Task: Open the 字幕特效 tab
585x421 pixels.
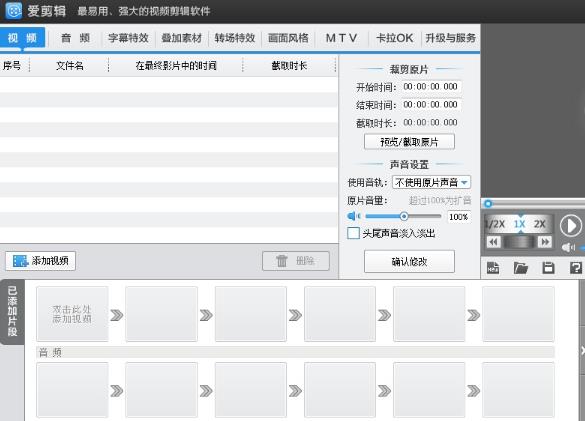Action: [128, 38]
